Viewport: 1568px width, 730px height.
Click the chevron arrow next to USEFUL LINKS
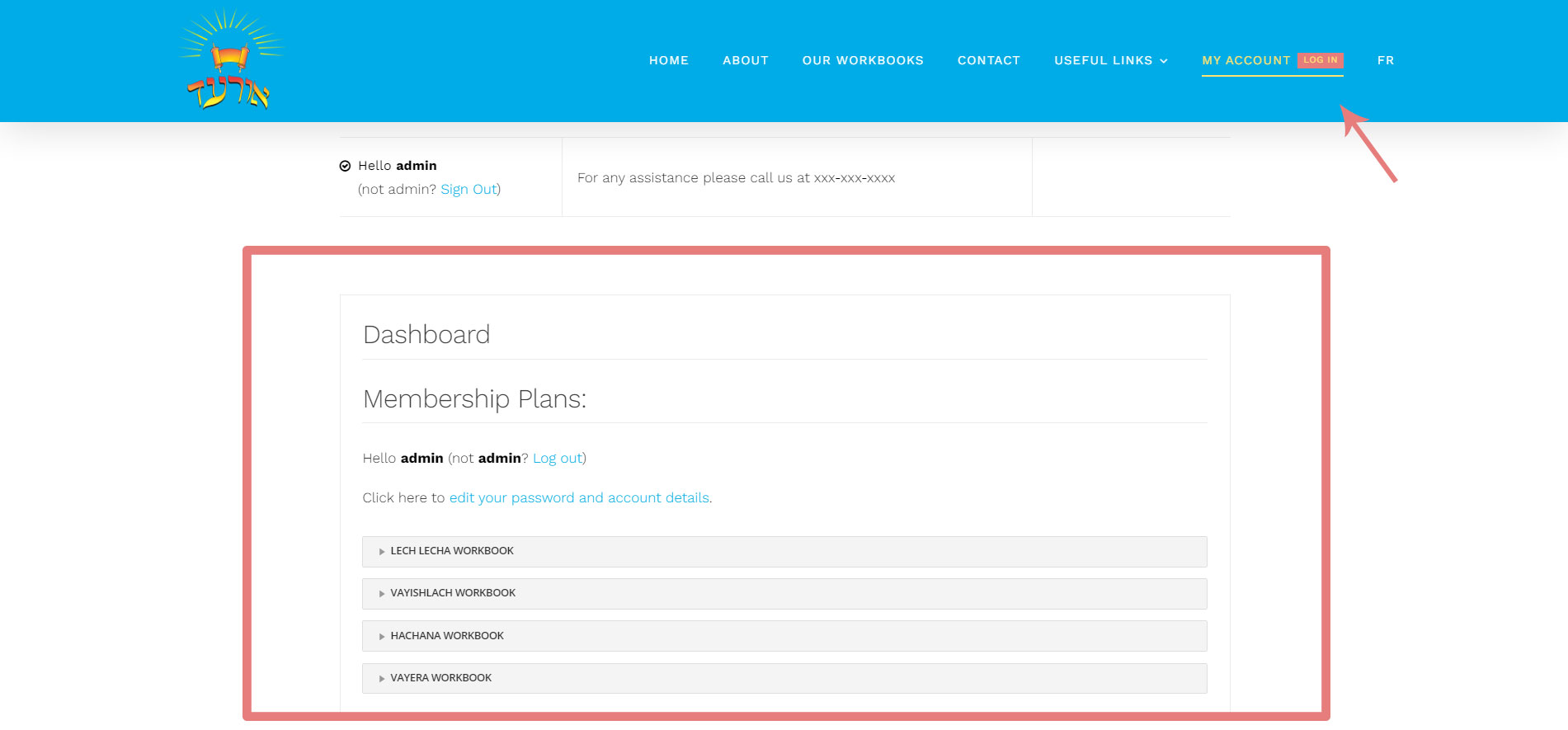(1164, 61)
